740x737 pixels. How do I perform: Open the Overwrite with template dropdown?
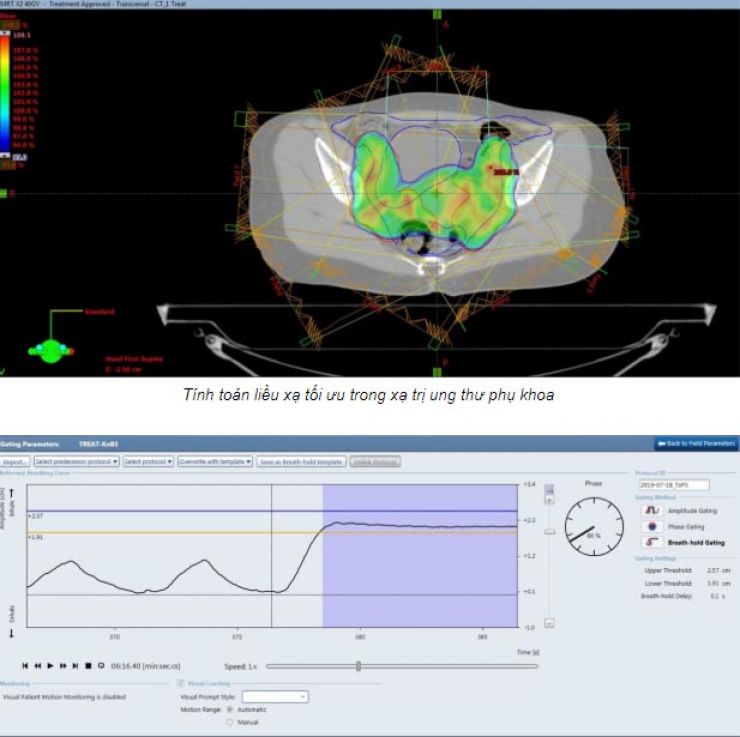click(x=216, y=462)
